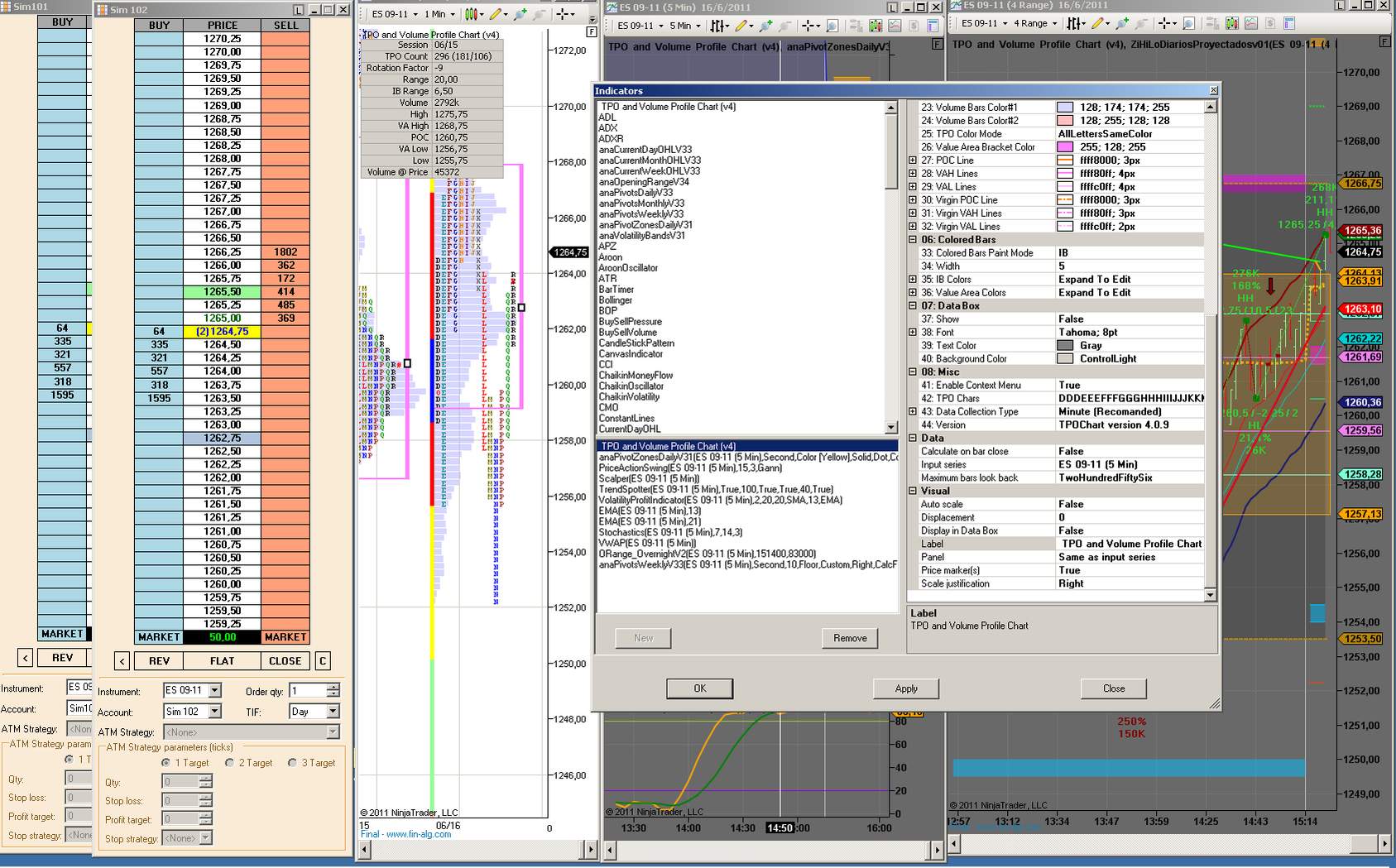Click sell cell at price 1266,25 in Sim 102
The height and width of the screenshot is (868, 1396).
point(286,252)
